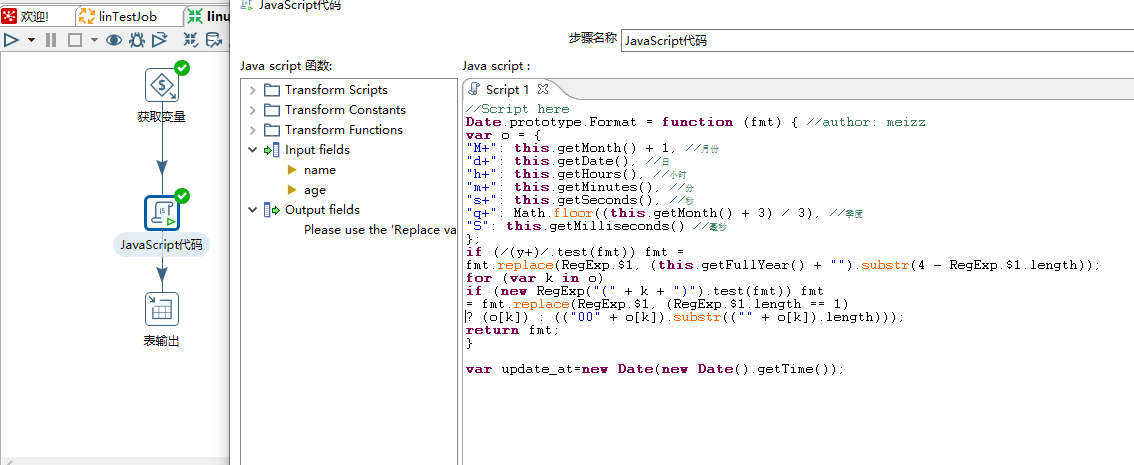Pause the running transformation
This screenshot has height=465, width=1134.
51,40
